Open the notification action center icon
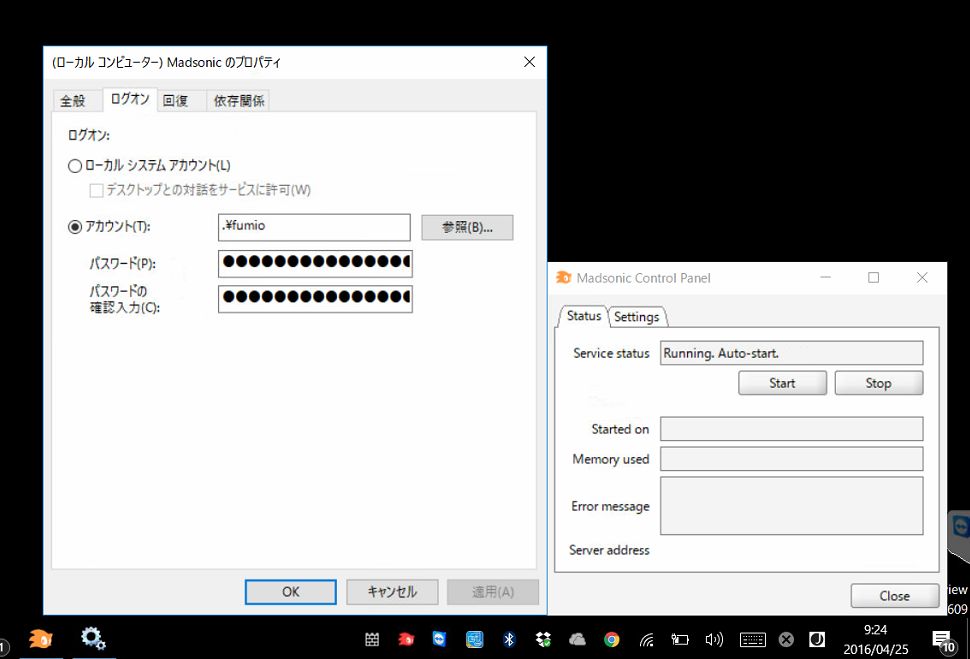970x659 pixels. [x=941, y=640]
